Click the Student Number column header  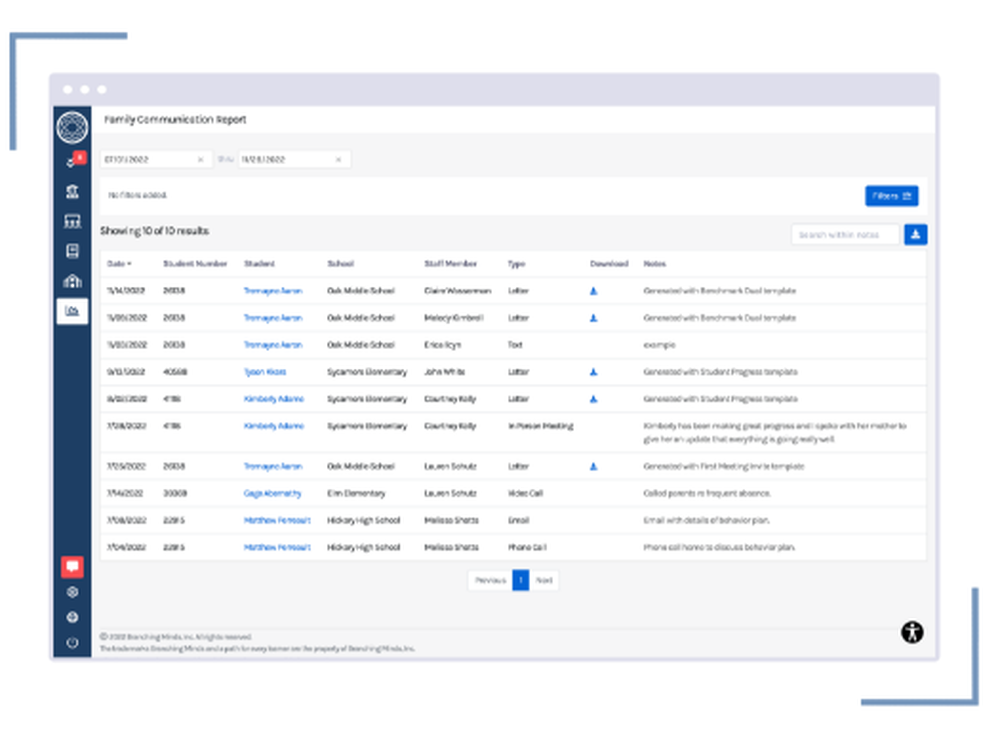tap(195, 263)
